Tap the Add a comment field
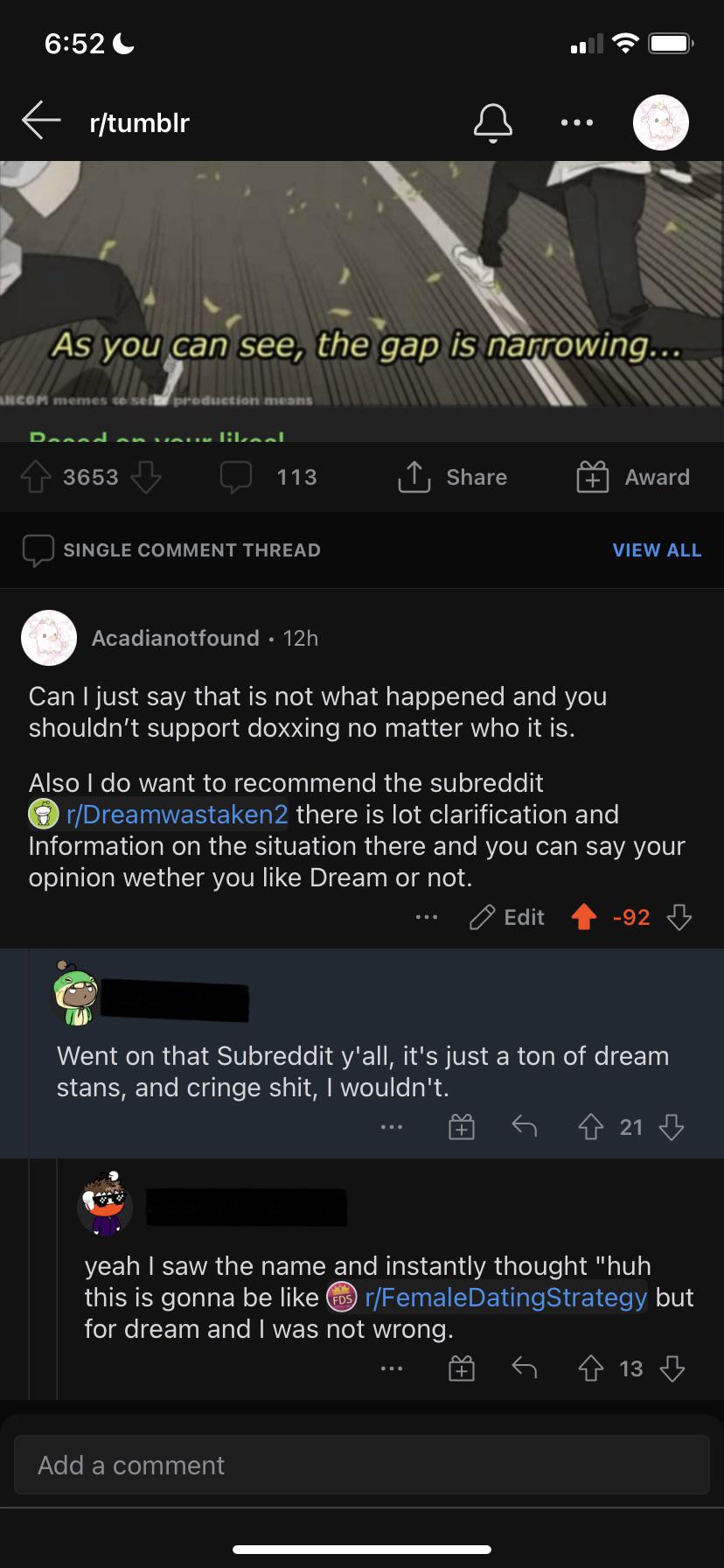Screen dimensions: 724x1568 click(361, 1465)
